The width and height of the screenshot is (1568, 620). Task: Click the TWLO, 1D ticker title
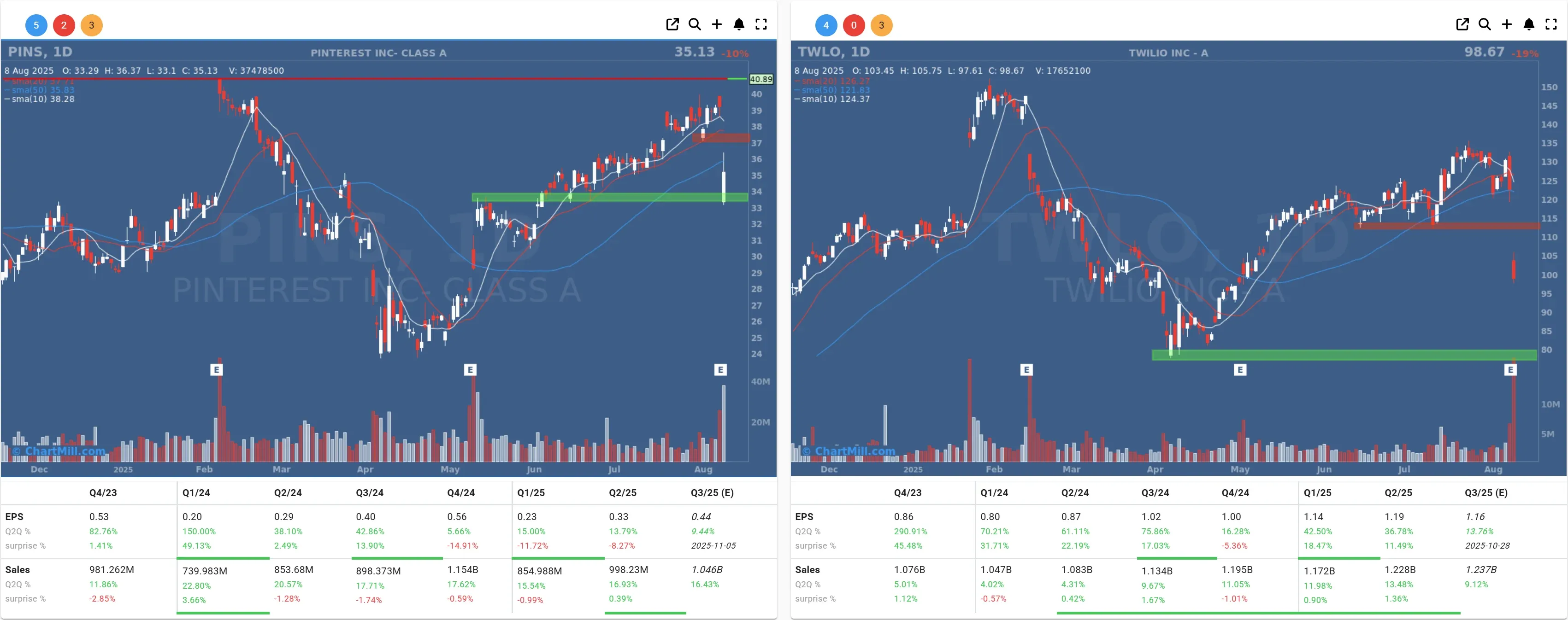click(x=834, y=52)
